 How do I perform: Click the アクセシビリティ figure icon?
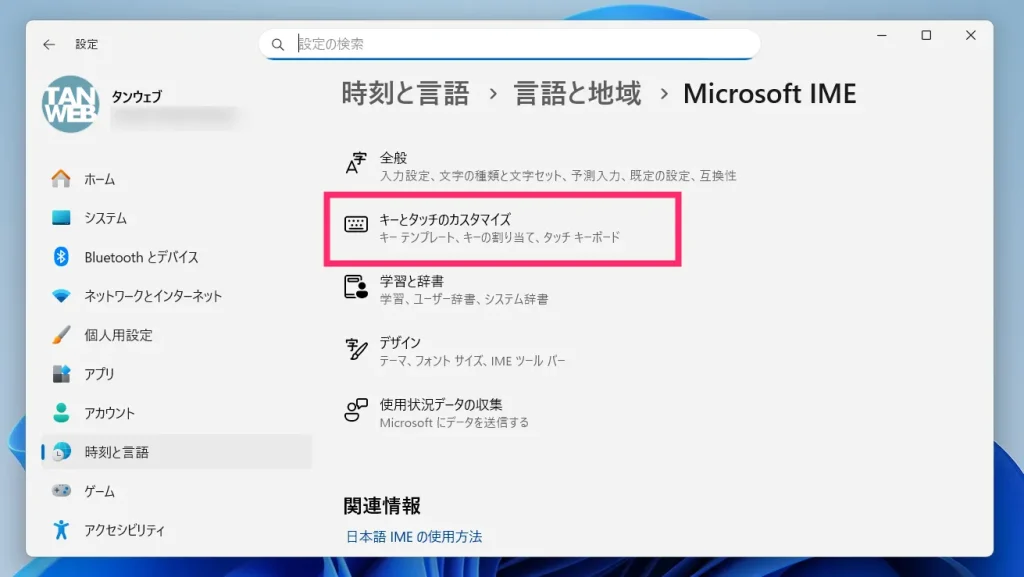pos(61,529)
